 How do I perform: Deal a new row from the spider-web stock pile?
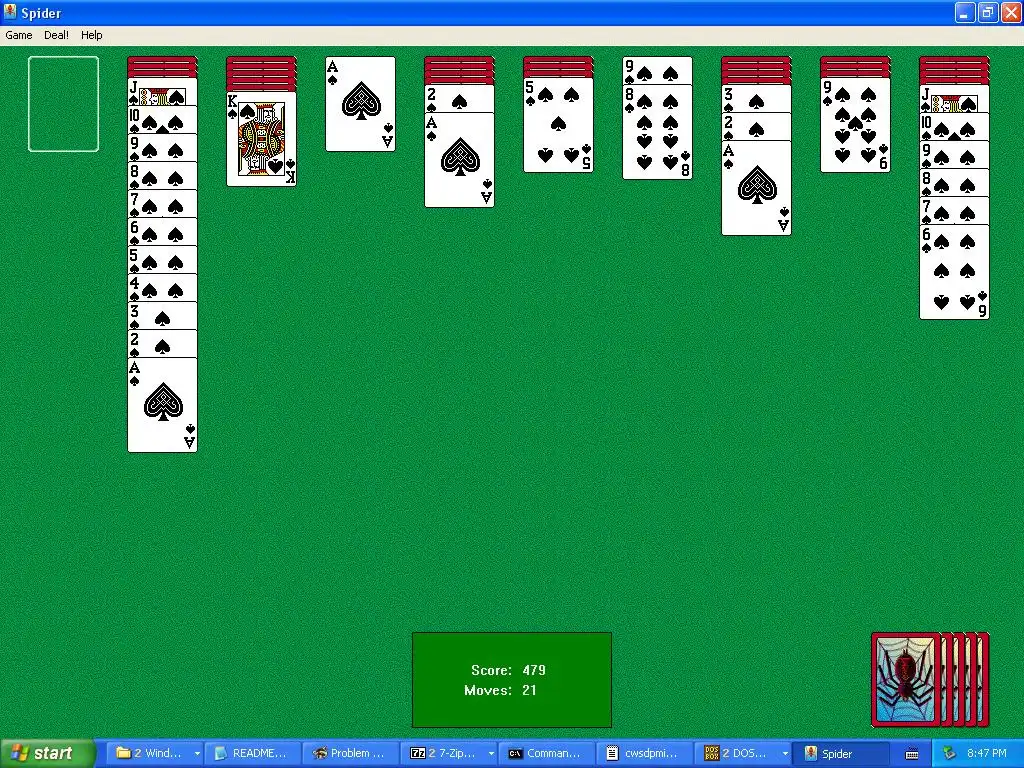tap(906, 680)
